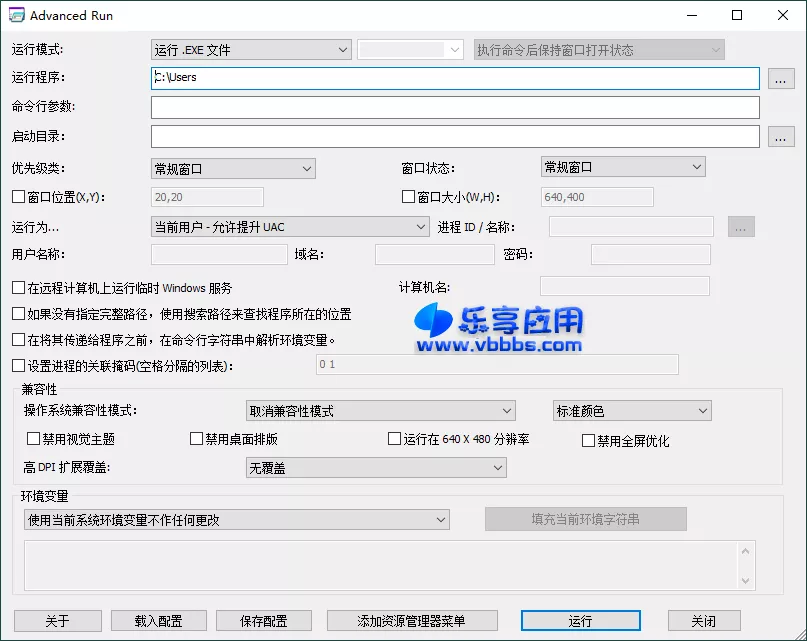Browse the 进程 ID / 名称 list
The image size is (807, 641).
741,227
